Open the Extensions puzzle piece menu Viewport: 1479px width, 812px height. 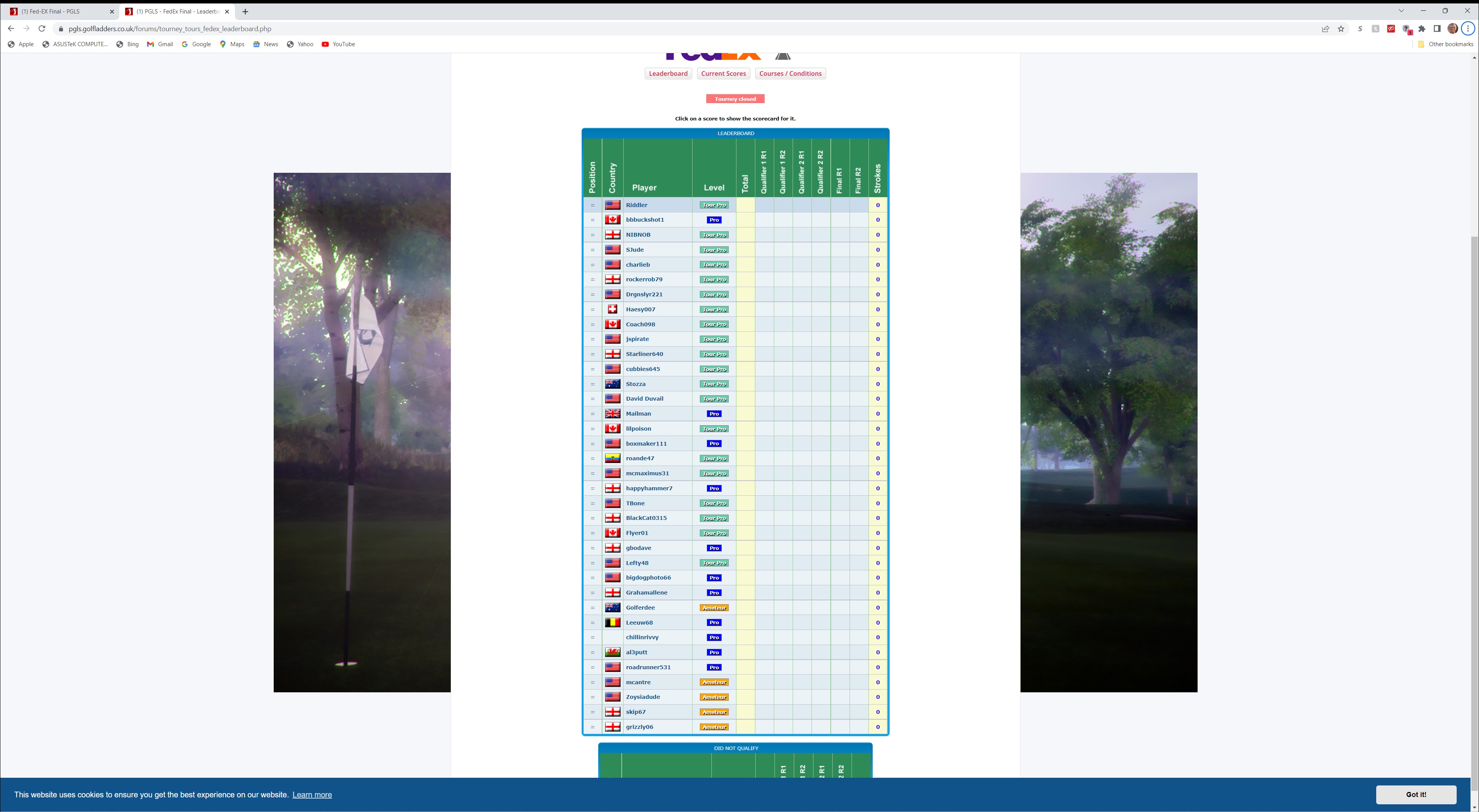pos(1422,29)
